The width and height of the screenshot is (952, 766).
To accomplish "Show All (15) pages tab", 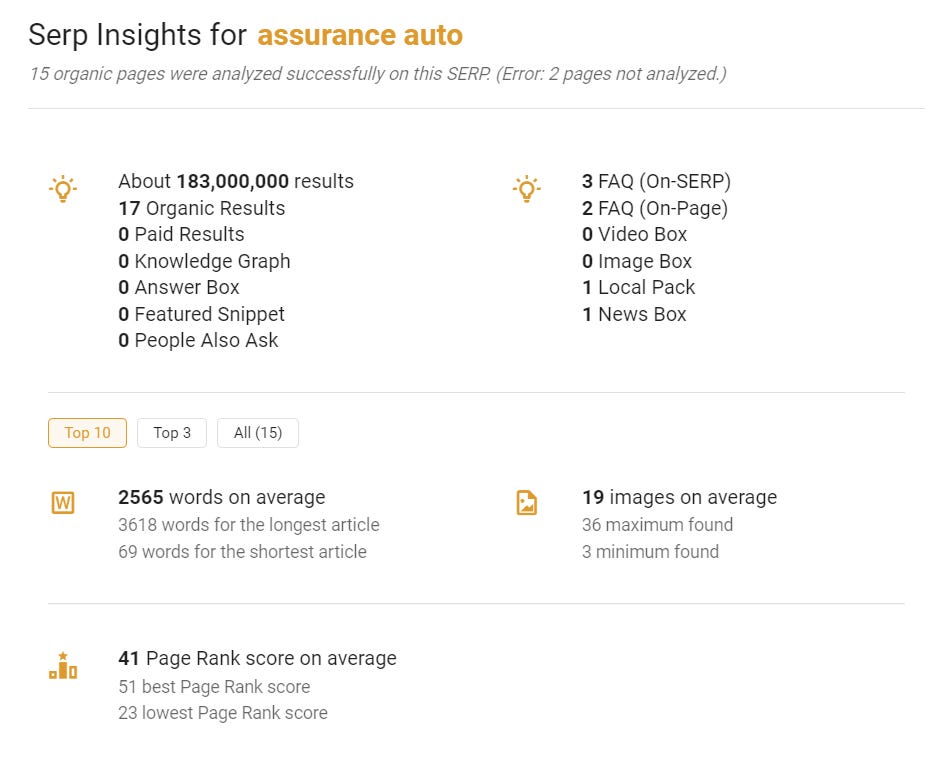I will tap(258, 433).
